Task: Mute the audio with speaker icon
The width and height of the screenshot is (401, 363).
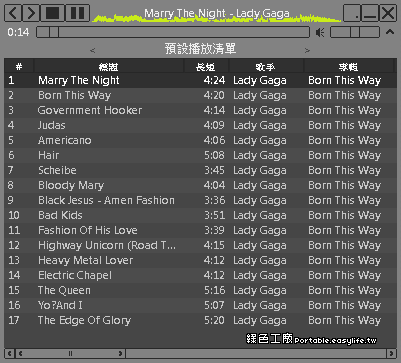Action: point(320,32)
